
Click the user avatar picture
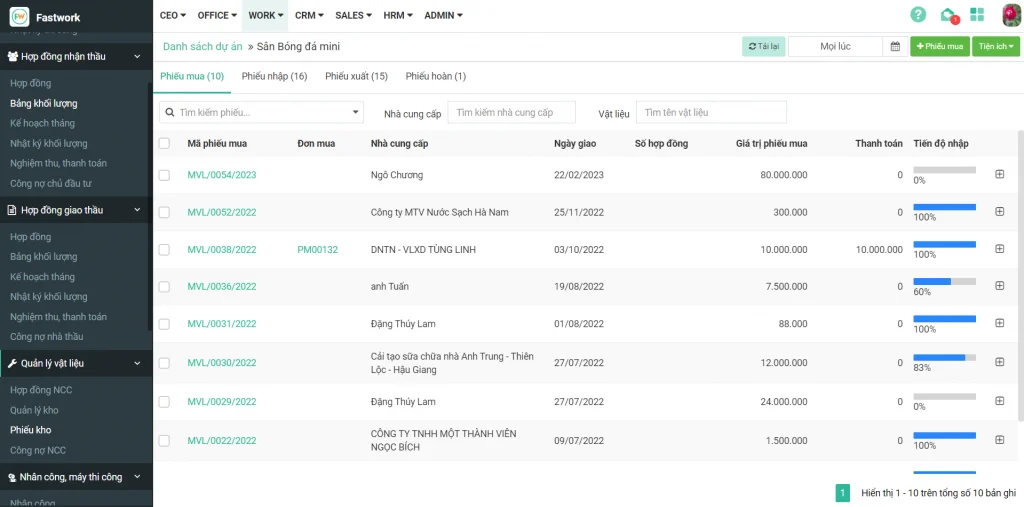[x=1010, y=15]
